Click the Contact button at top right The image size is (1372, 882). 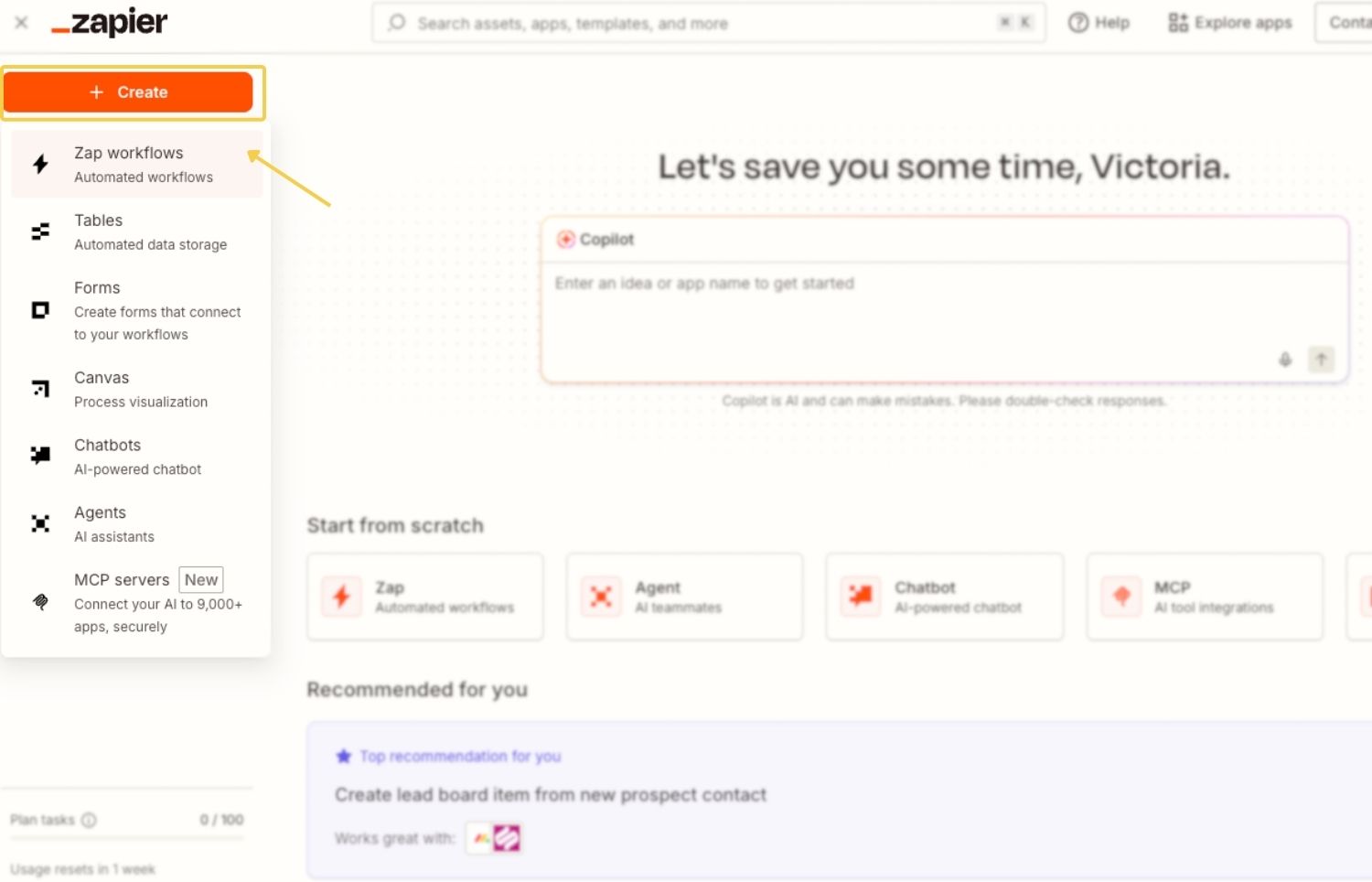1344,23
